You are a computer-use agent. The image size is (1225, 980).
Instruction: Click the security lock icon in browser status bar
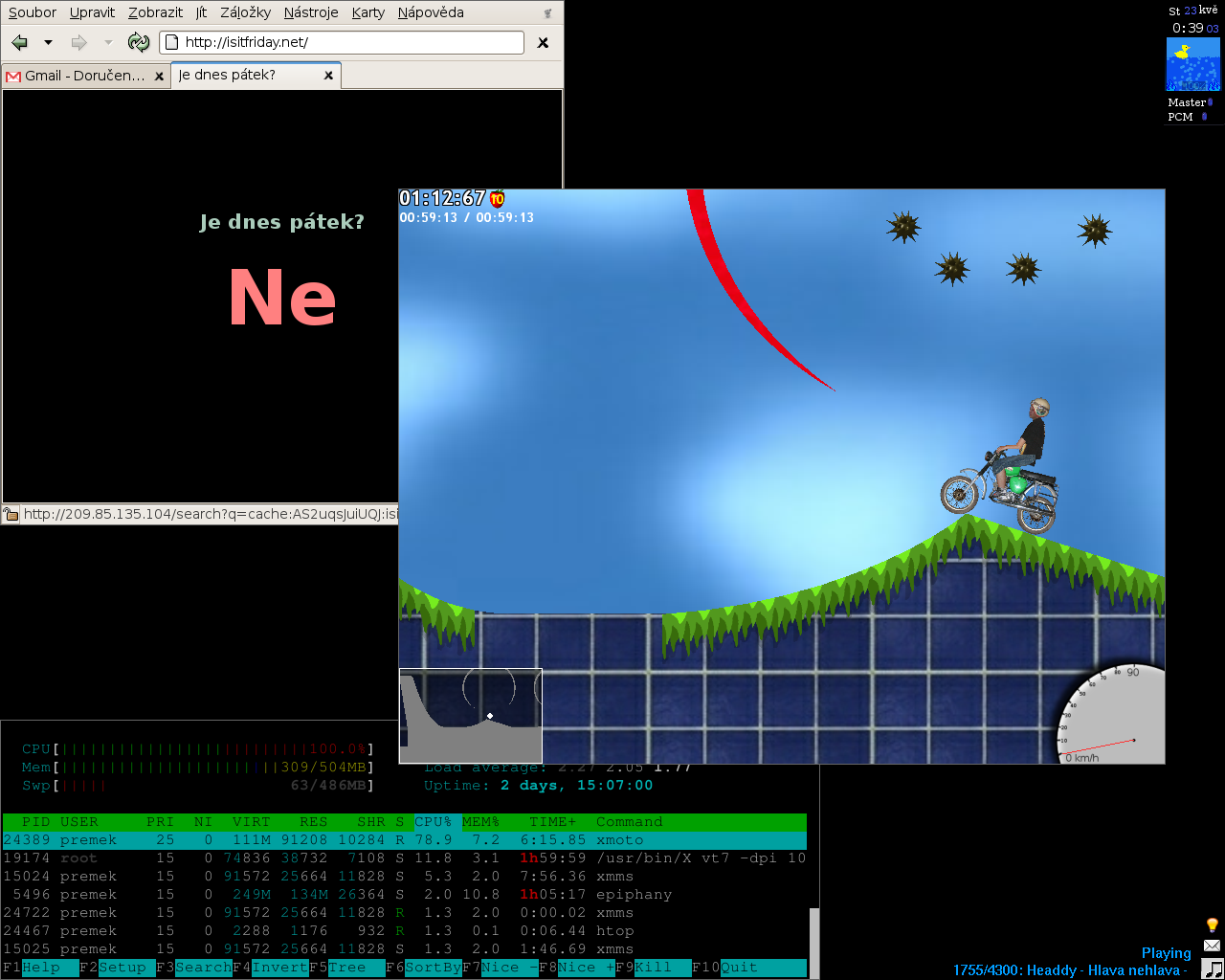coord(11,515)
